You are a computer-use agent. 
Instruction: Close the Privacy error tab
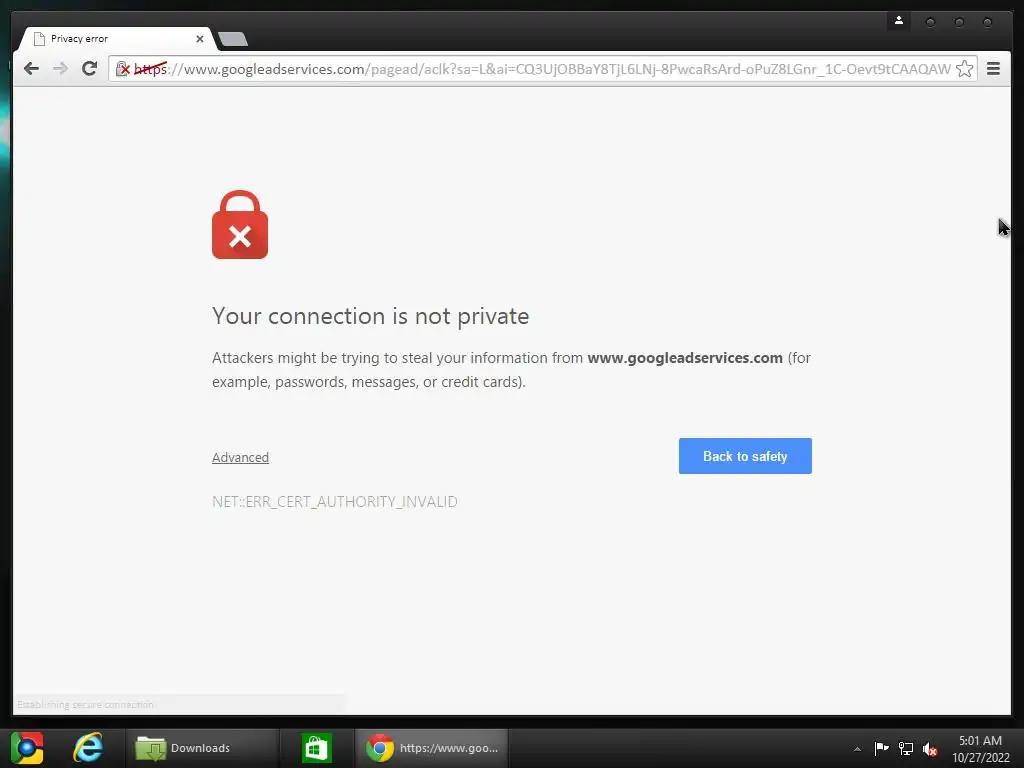point(200,39)
